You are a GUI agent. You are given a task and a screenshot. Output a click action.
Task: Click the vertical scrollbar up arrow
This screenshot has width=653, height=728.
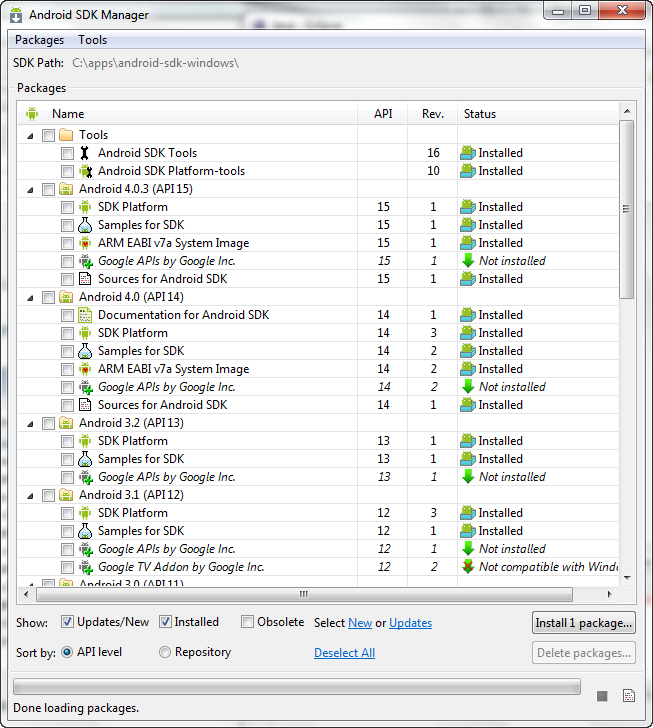click(627, 111)
